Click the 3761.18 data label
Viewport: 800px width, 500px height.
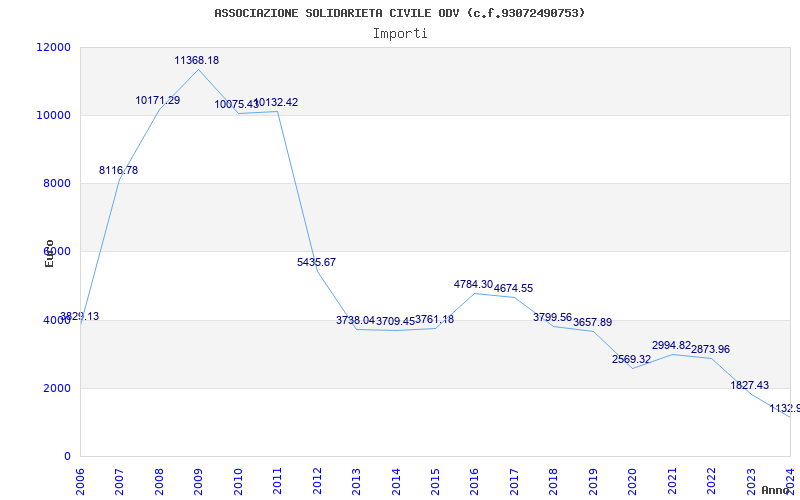click(x=434, y=319)
